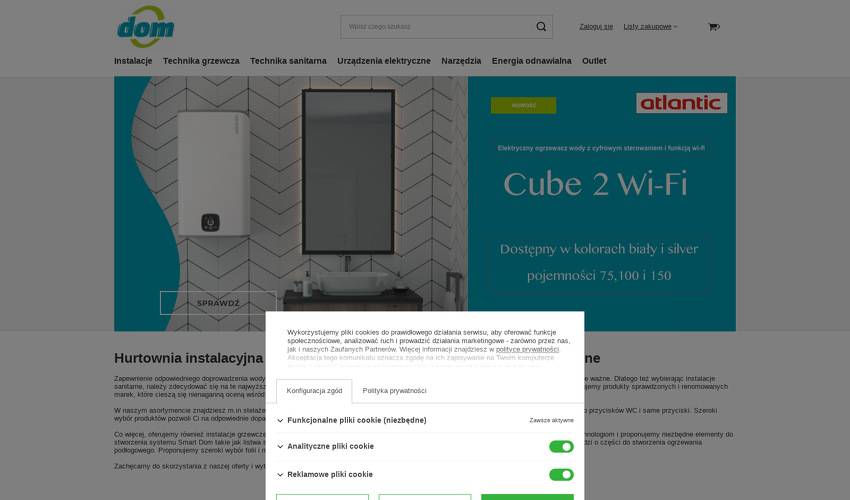
Task: Click the Dostępny w kolorach biały i silver text
Action: [598, 249]
